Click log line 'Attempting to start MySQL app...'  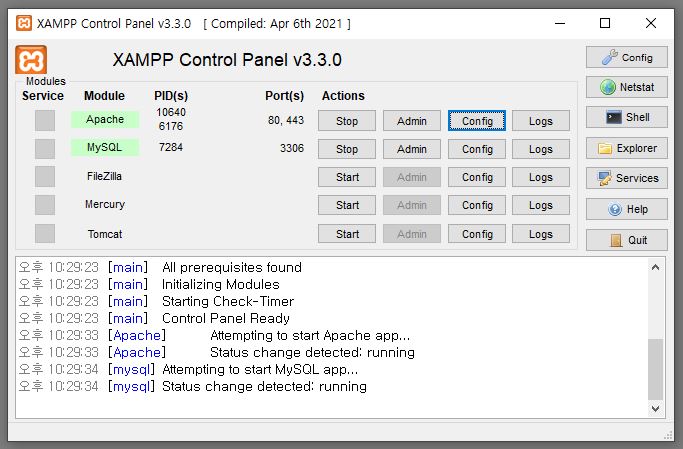point(260,370)
